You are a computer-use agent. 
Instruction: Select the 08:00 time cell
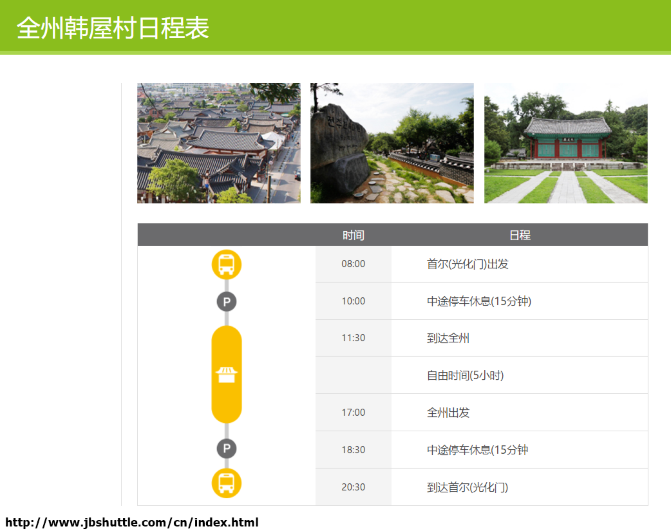click(x=353, y=264)
